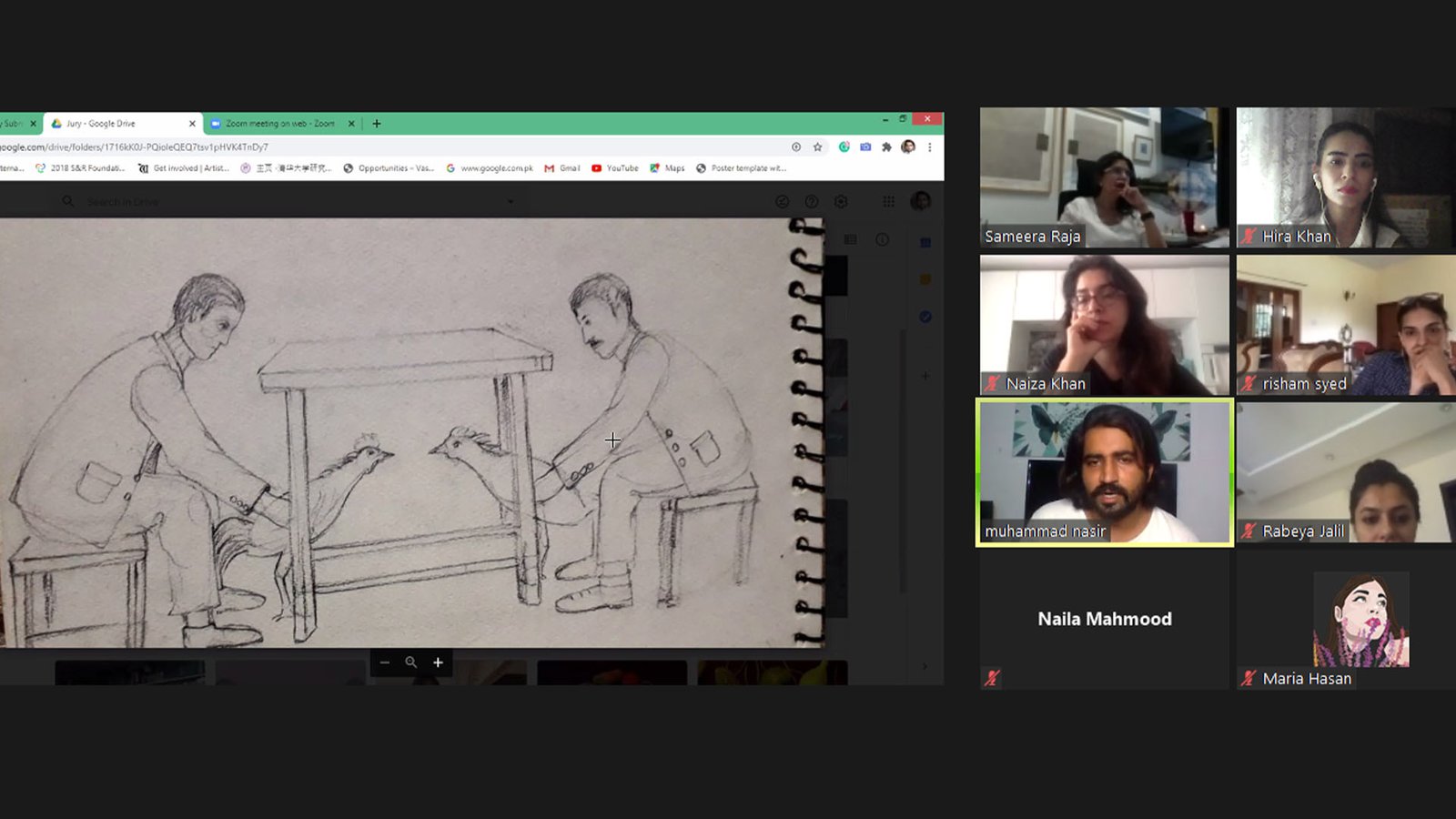Click the zoom out minus button
This screenshot has width=1456, height=819.
point(385,662)
